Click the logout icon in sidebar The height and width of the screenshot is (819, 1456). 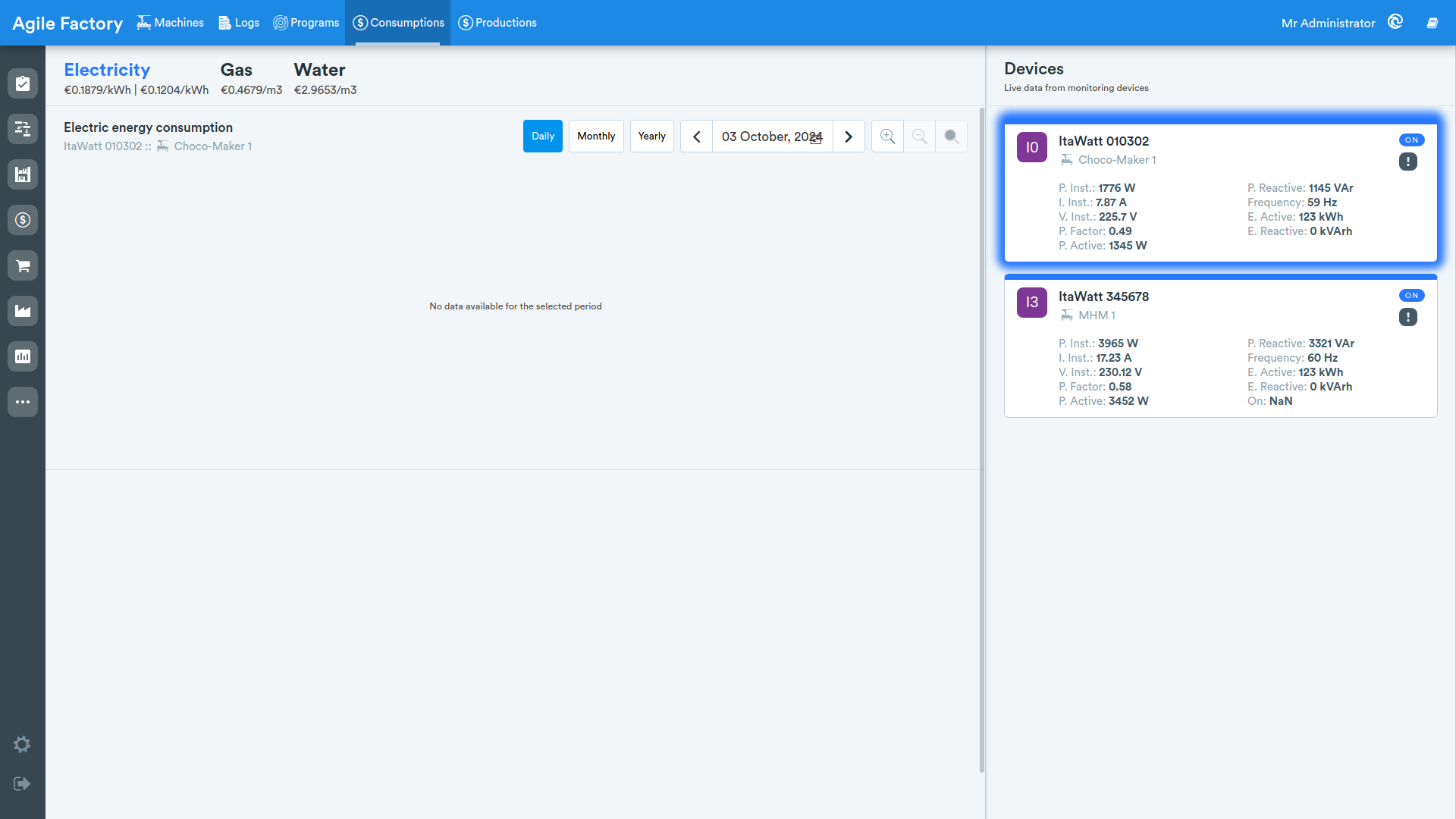click(22, 783)
